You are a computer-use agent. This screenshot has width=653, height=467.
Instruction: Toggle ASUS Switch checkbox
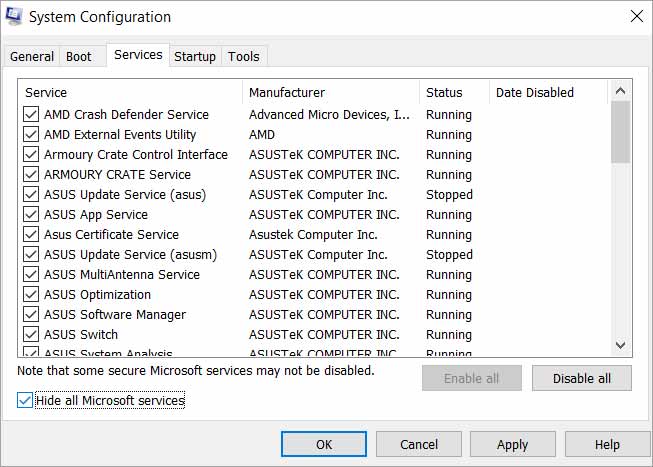pyautogui.click(x=31, y=334)
